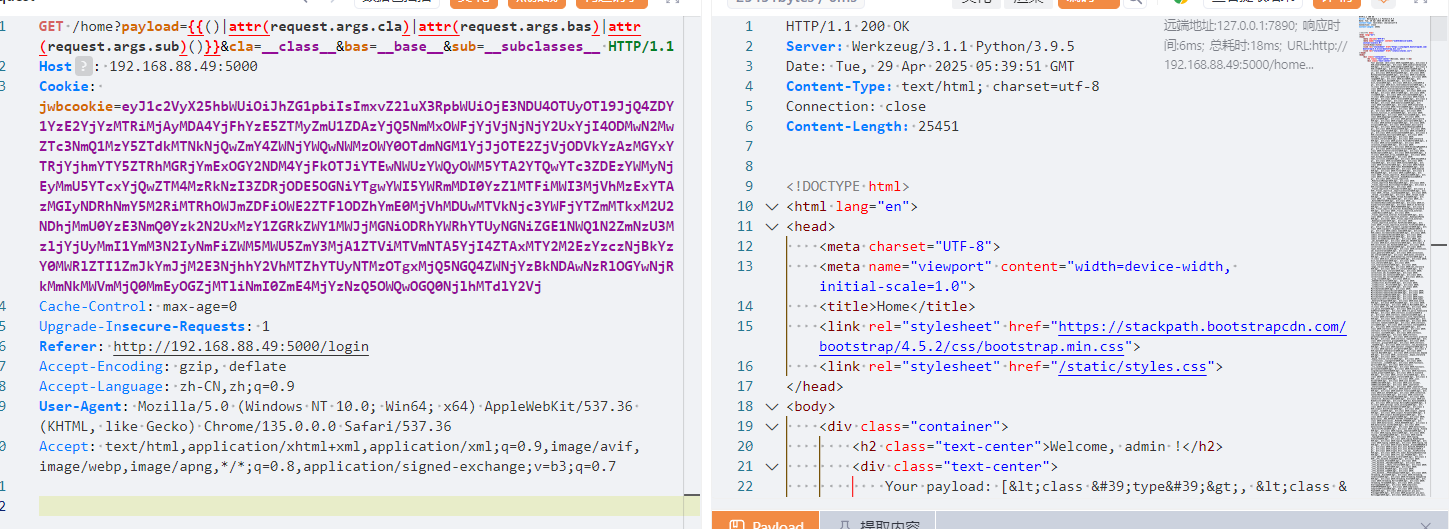Click the question mark icon beside Host
This screenshot has width=1455, height=529.
click(x=85, y=67)
